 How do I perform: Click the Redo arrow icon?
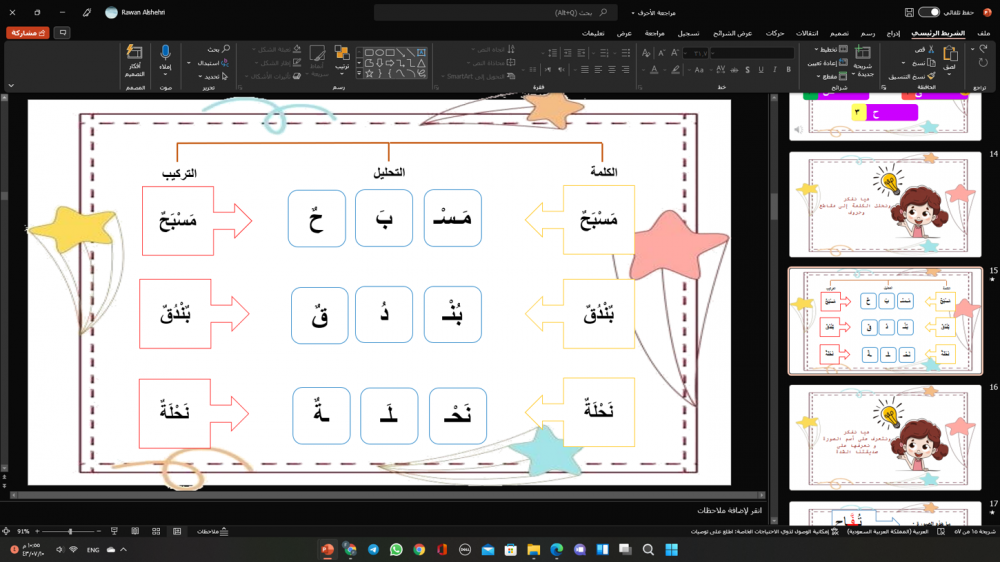coord(983,63)
